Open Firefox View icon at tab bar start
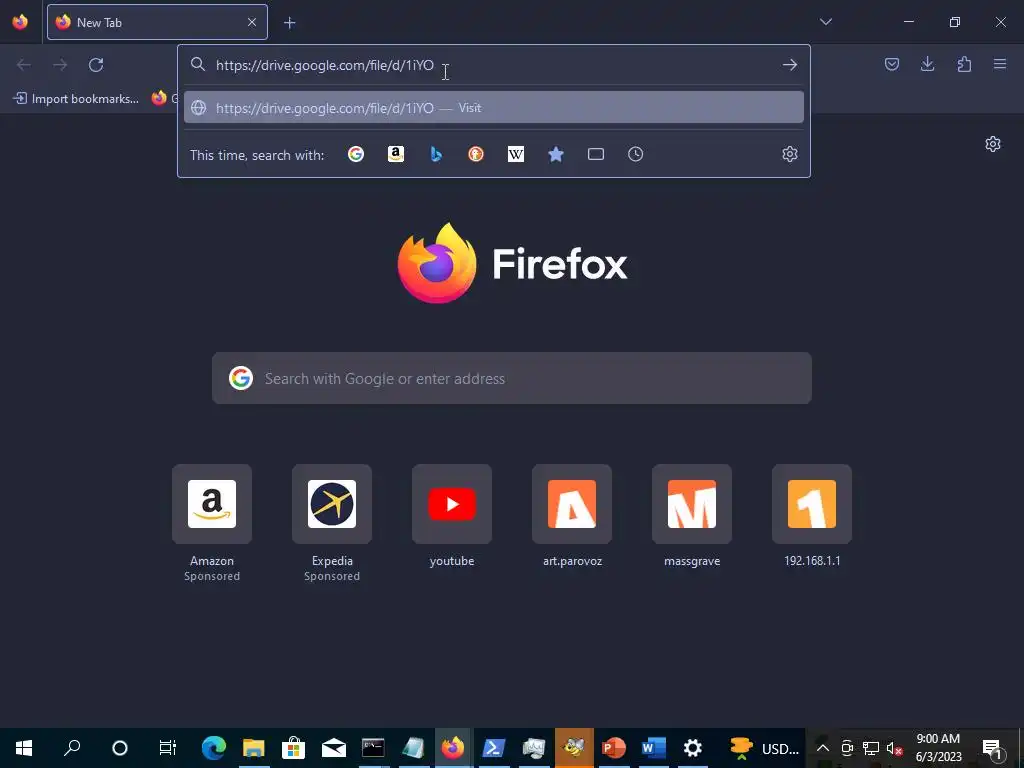This screenshot has height=768, width=1024. click(20, 22)
